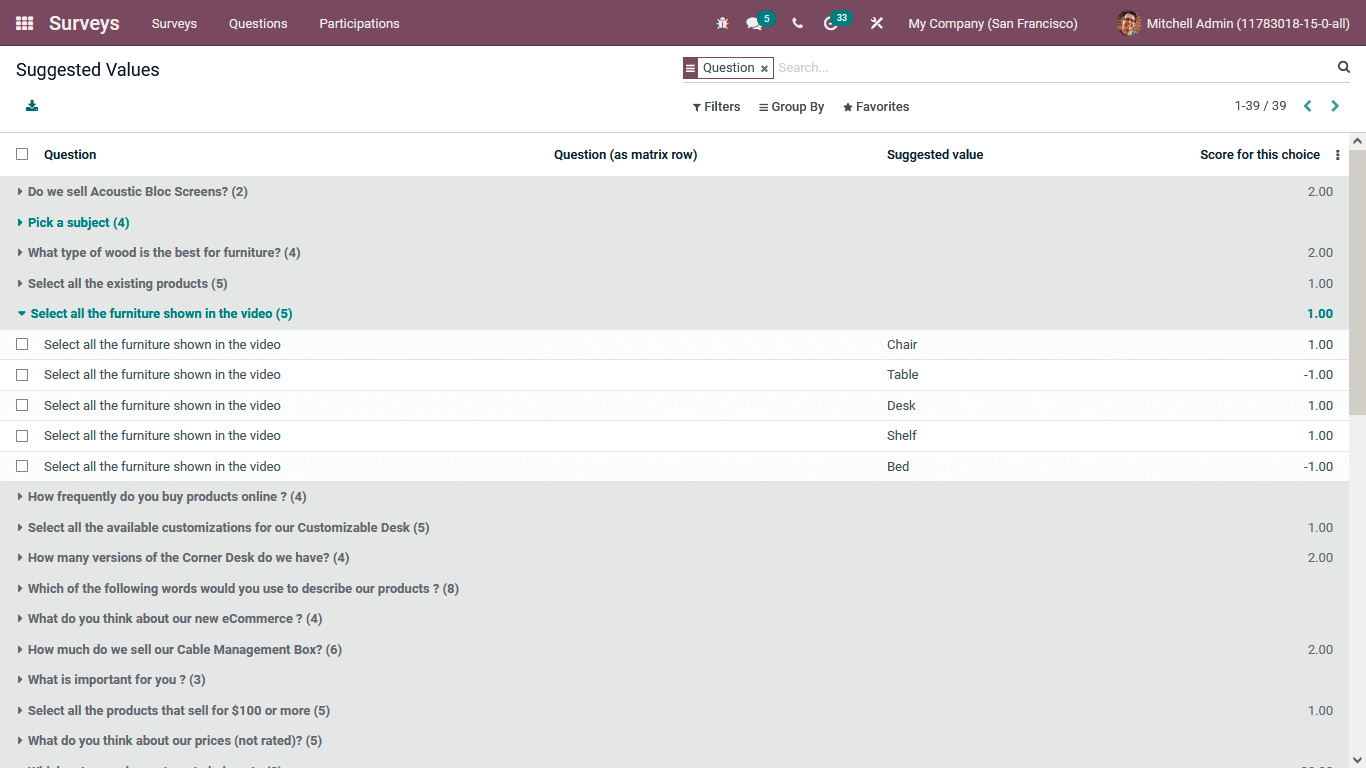
Task: Export all via download icon
Action: tap(32, 106)
